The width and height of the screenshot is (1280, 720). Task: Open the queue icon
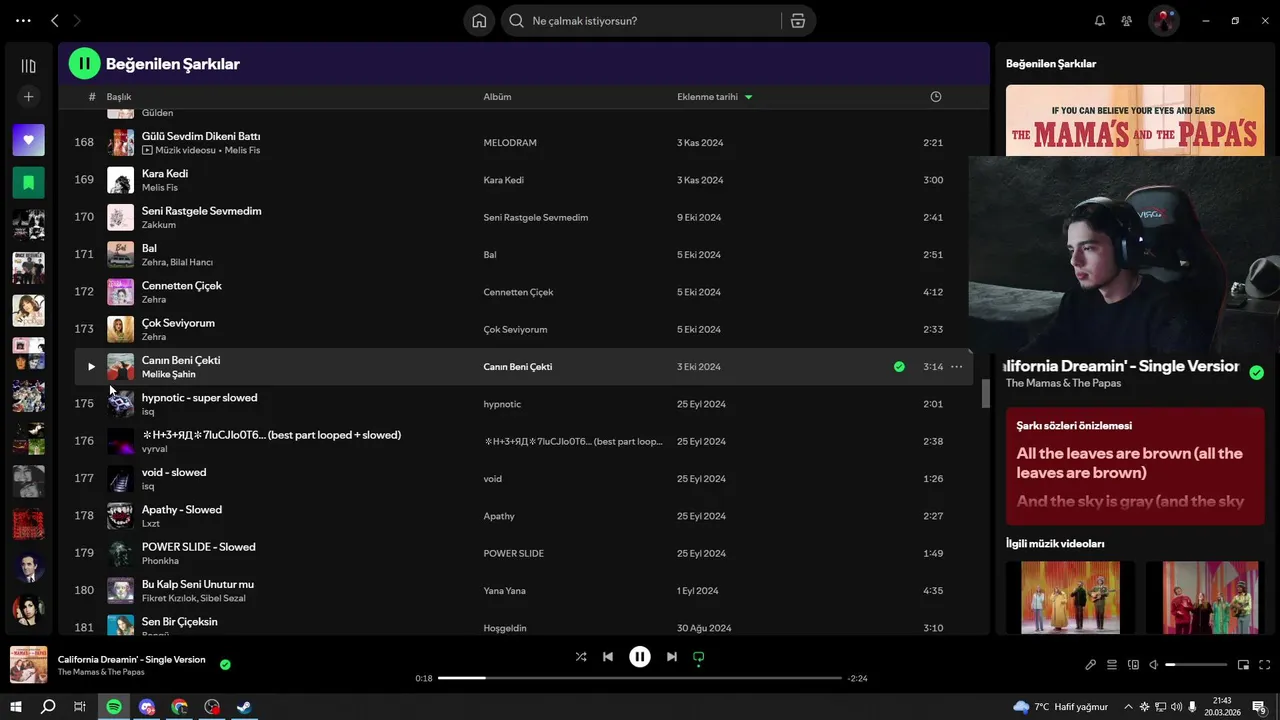(1111, 665)
